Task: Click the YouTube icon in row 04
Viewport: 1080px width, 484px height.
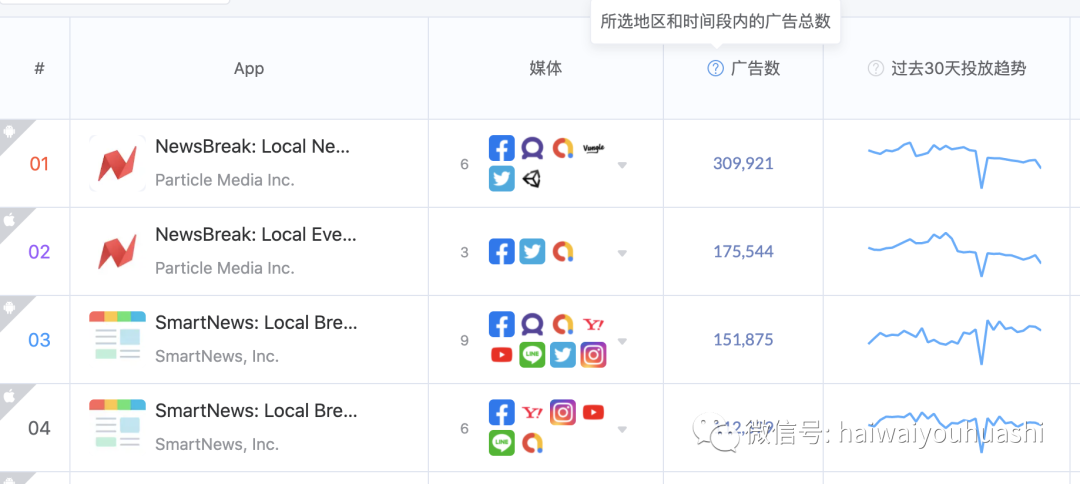Action: 593,412
